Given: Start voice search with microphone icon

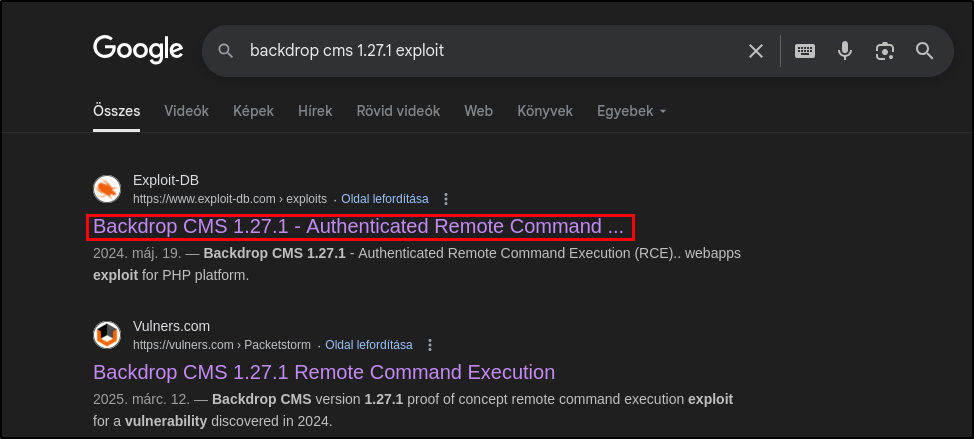Looking at the screenshot, I should pyautogui.click(x=845, y=51).
